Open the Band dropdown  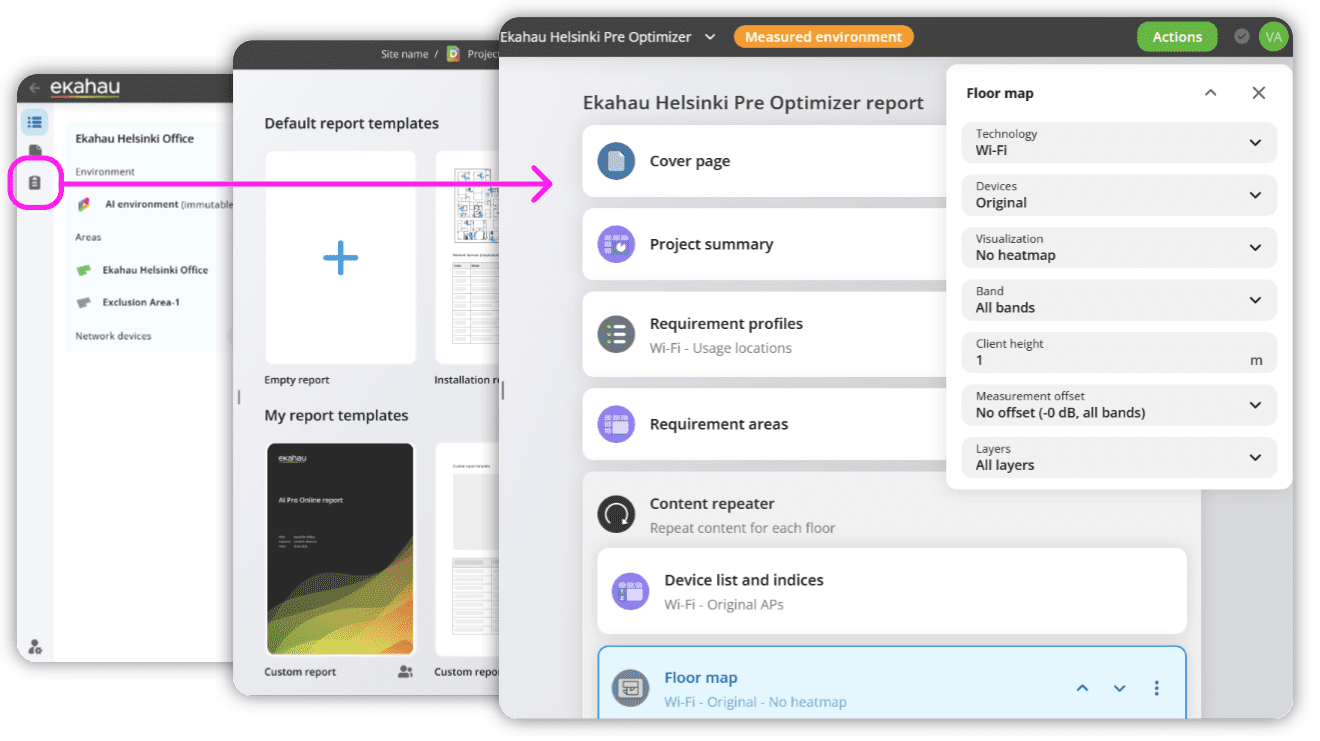point(1118,300)
